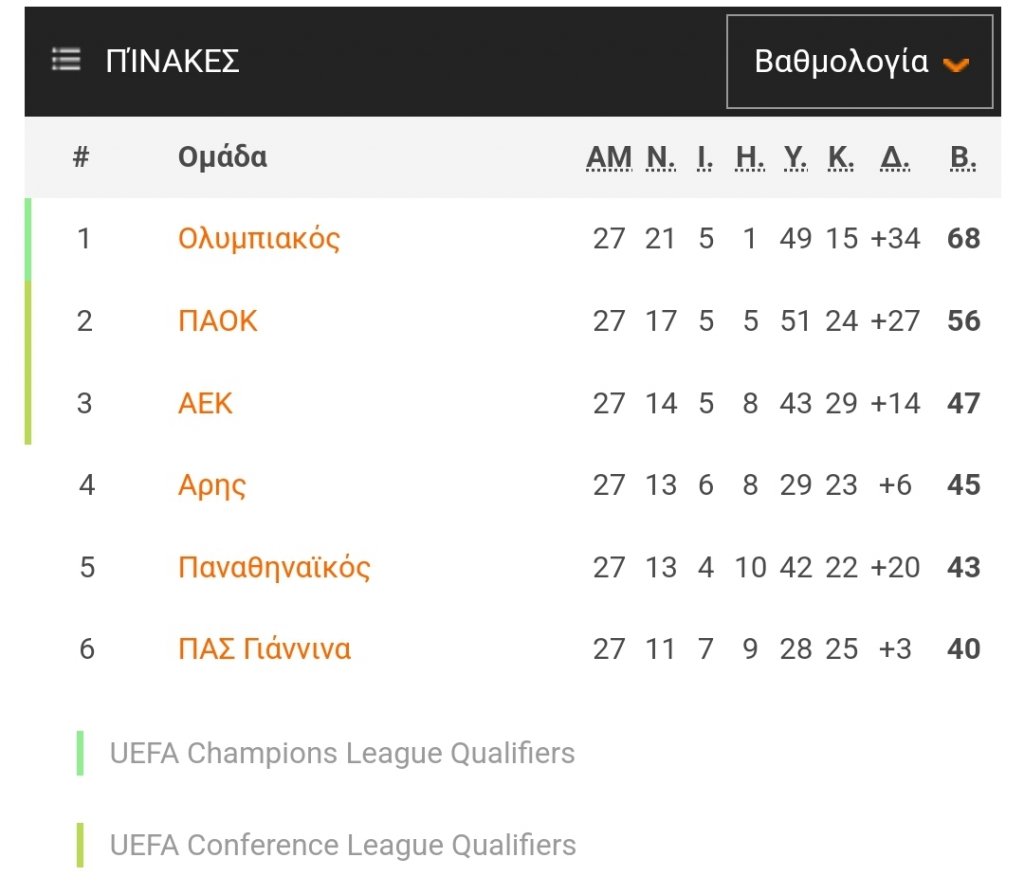Click the ΑΜ column header
The width and height of the screenshot is (1024, 894).
coord(609,158)
